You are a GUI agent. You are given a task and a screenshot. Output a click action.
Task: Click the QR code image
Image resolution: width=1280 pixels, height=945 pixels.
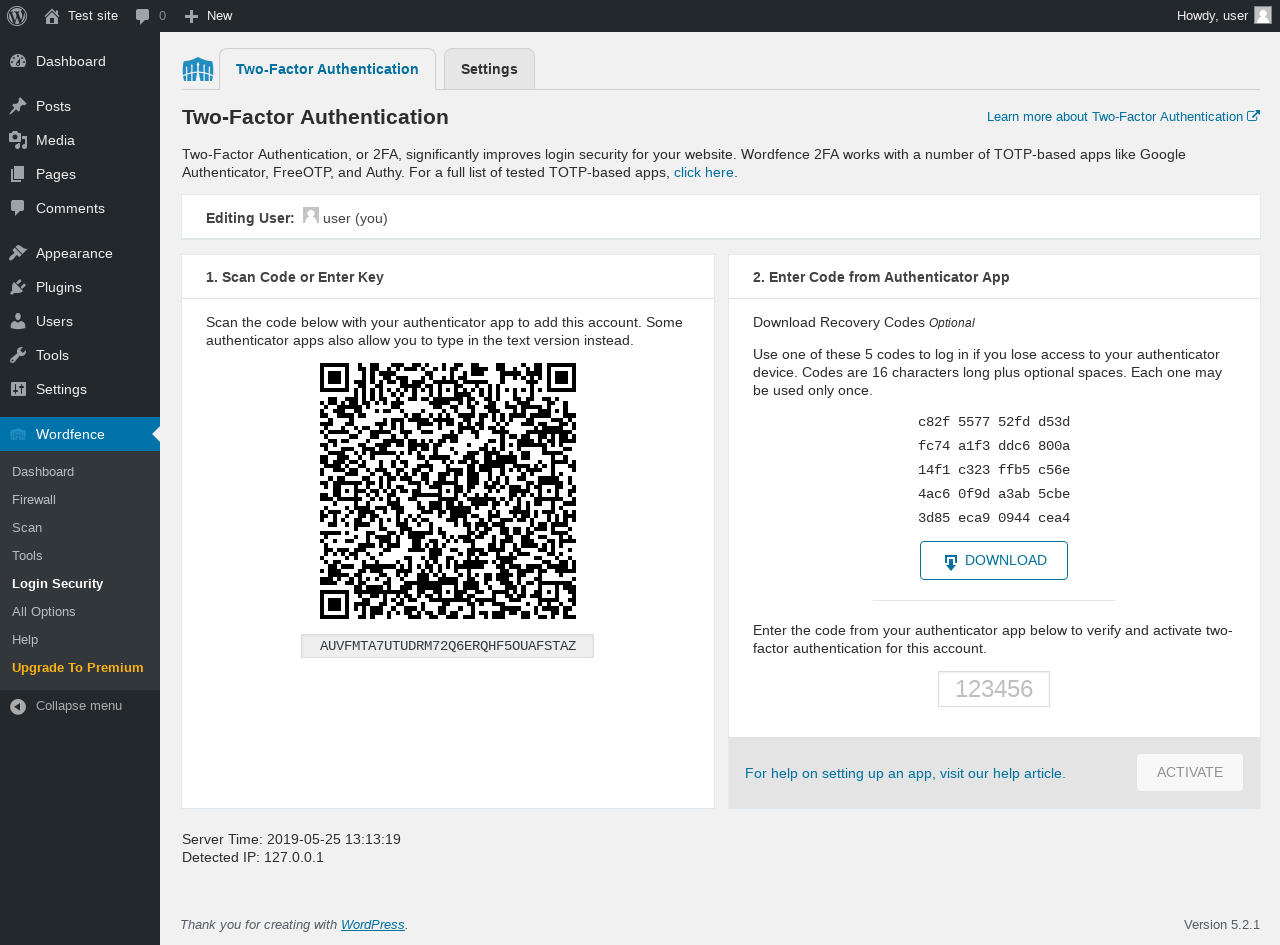[x=448, y=491]
